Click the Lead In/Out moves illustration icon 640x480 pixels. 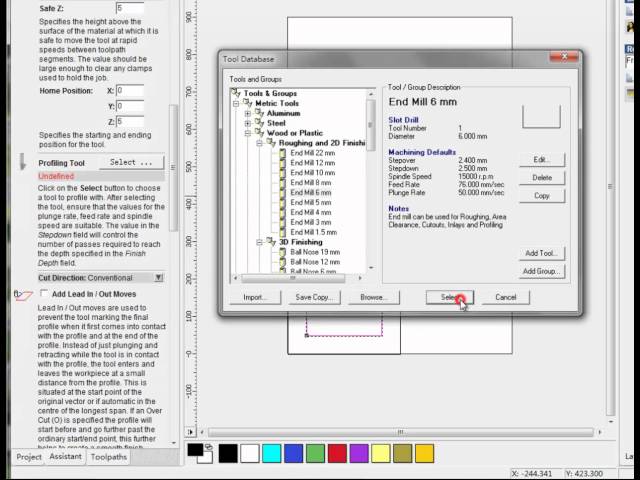click(x=23, y=295)
